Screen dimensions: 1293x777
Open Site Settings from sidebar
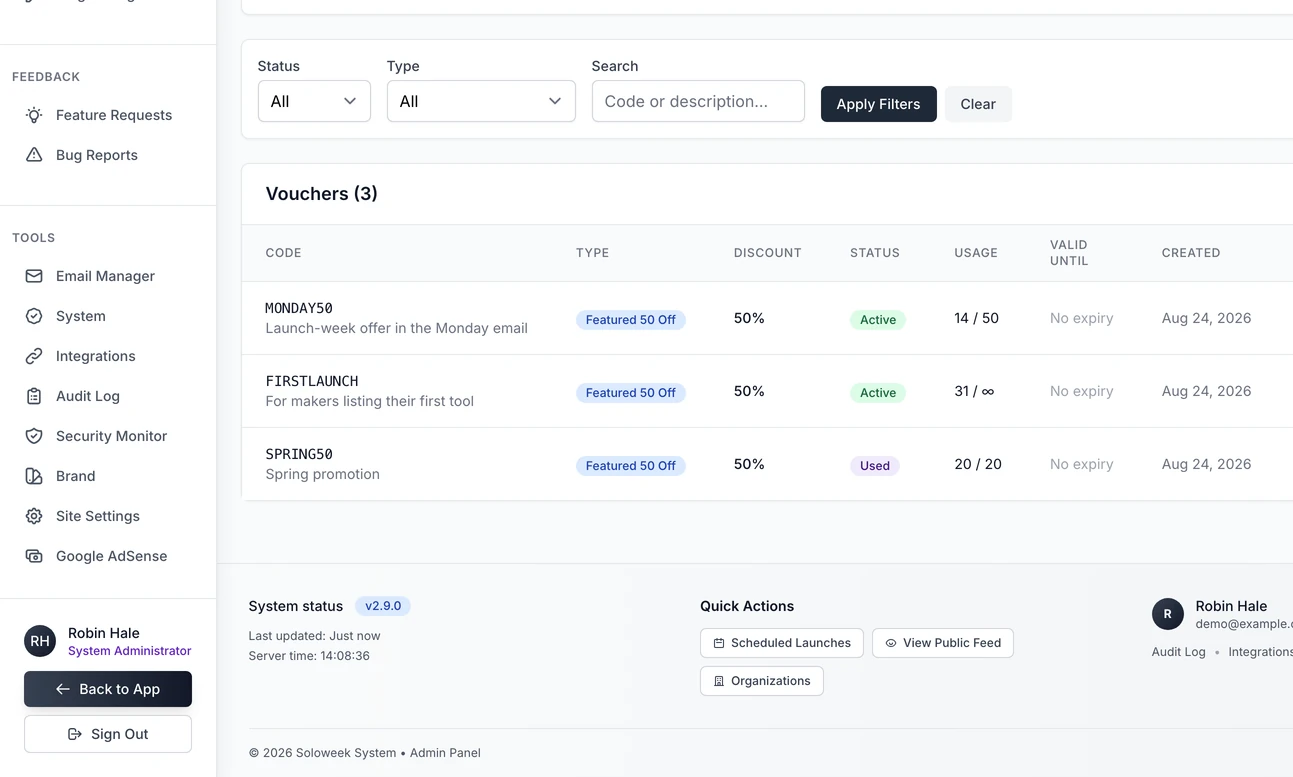click(x=108, y=516)
